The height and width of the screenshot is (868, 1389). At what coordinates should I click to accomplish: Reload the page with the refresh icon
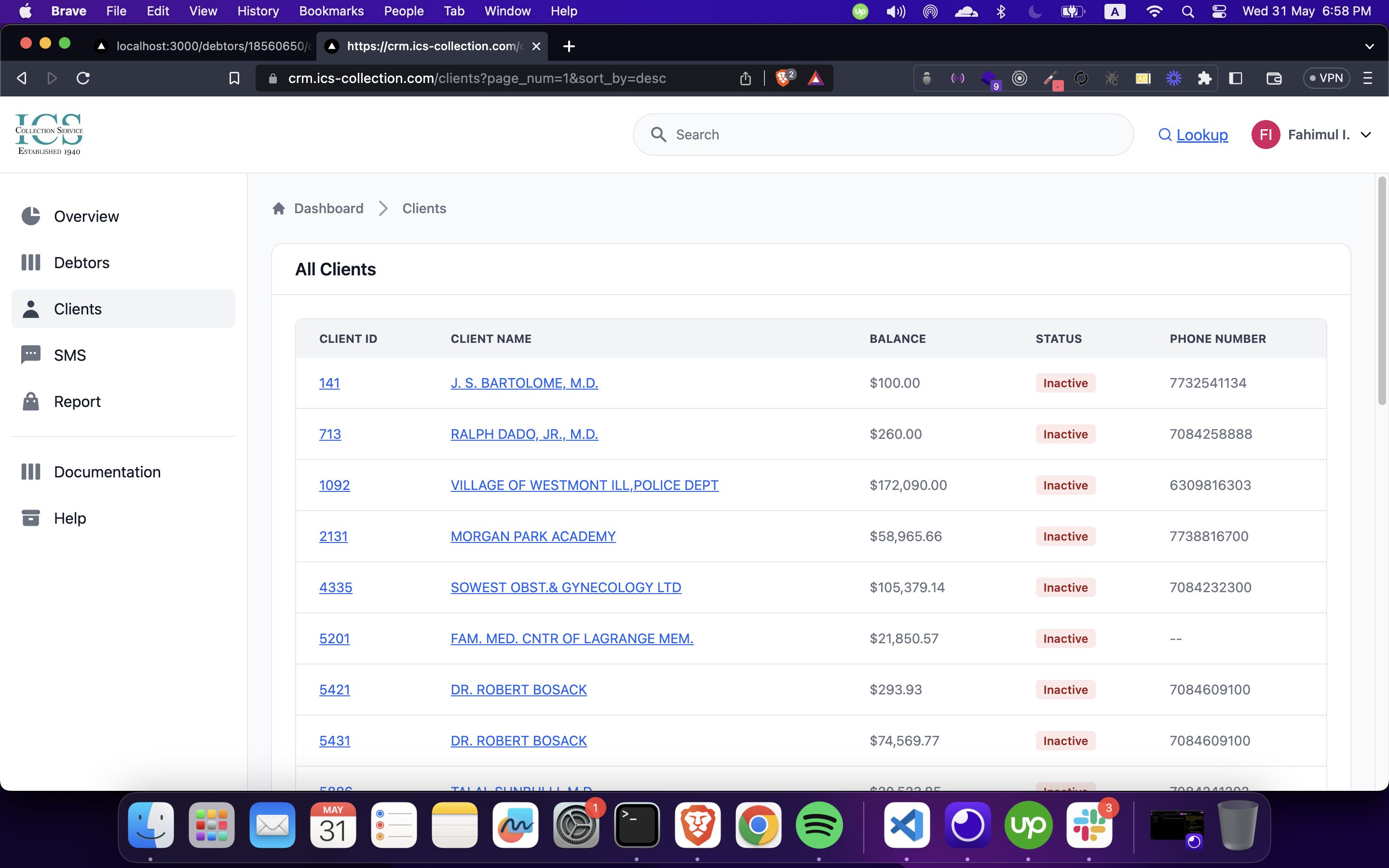pyautogui.click(x=83, y=78)
